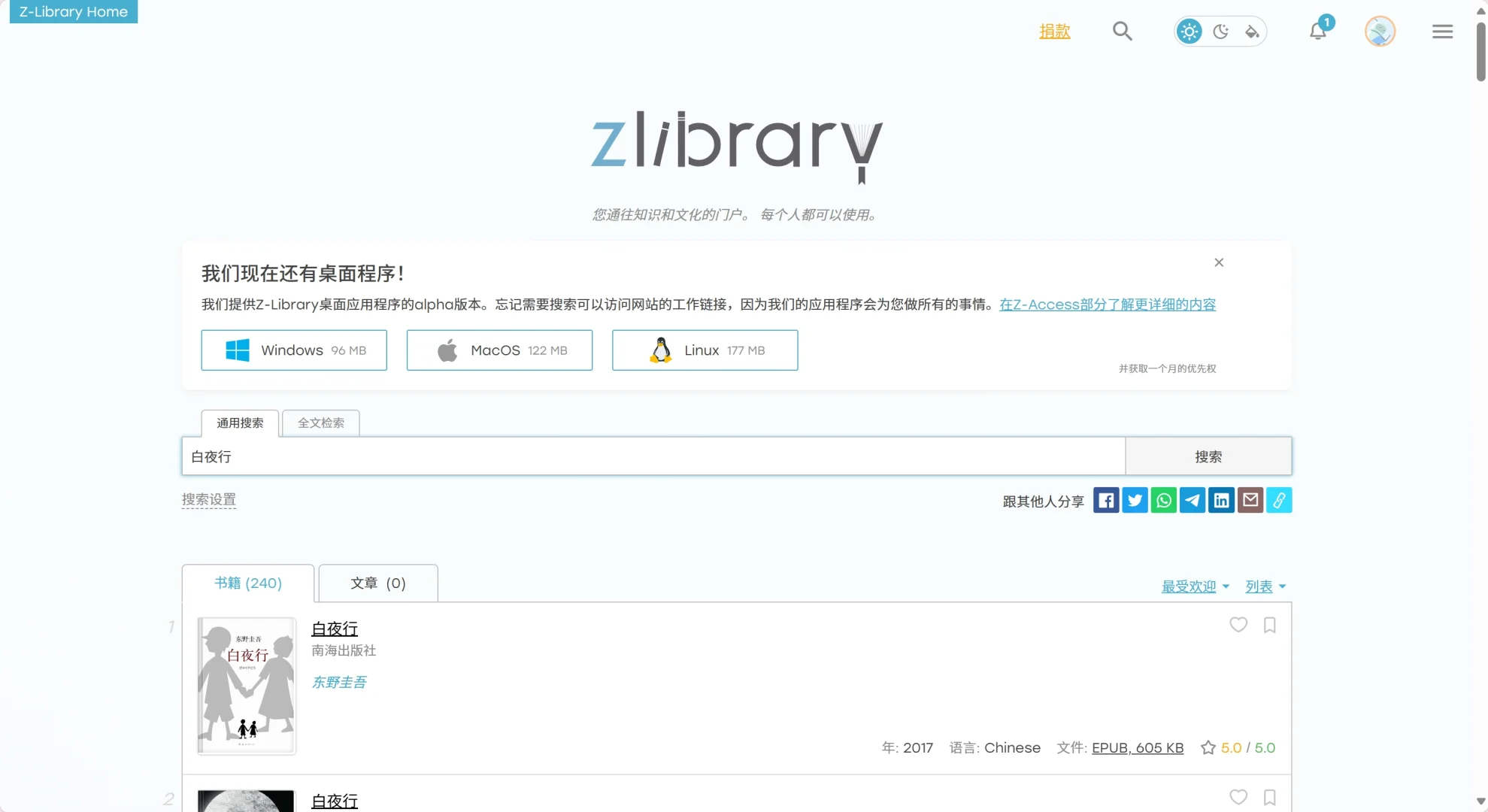The height and width of the screenshot is (812, 1488).
Task: Share on LinkedIn icon
Action: coord(1221,500)
